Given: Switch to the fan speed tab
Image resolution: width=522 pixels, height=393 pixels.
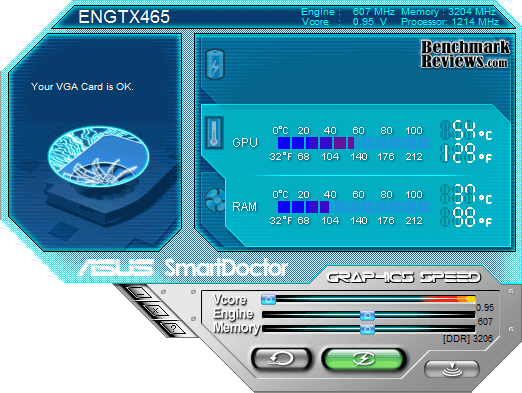Looking at the screenshot, I should pos(215,200).
